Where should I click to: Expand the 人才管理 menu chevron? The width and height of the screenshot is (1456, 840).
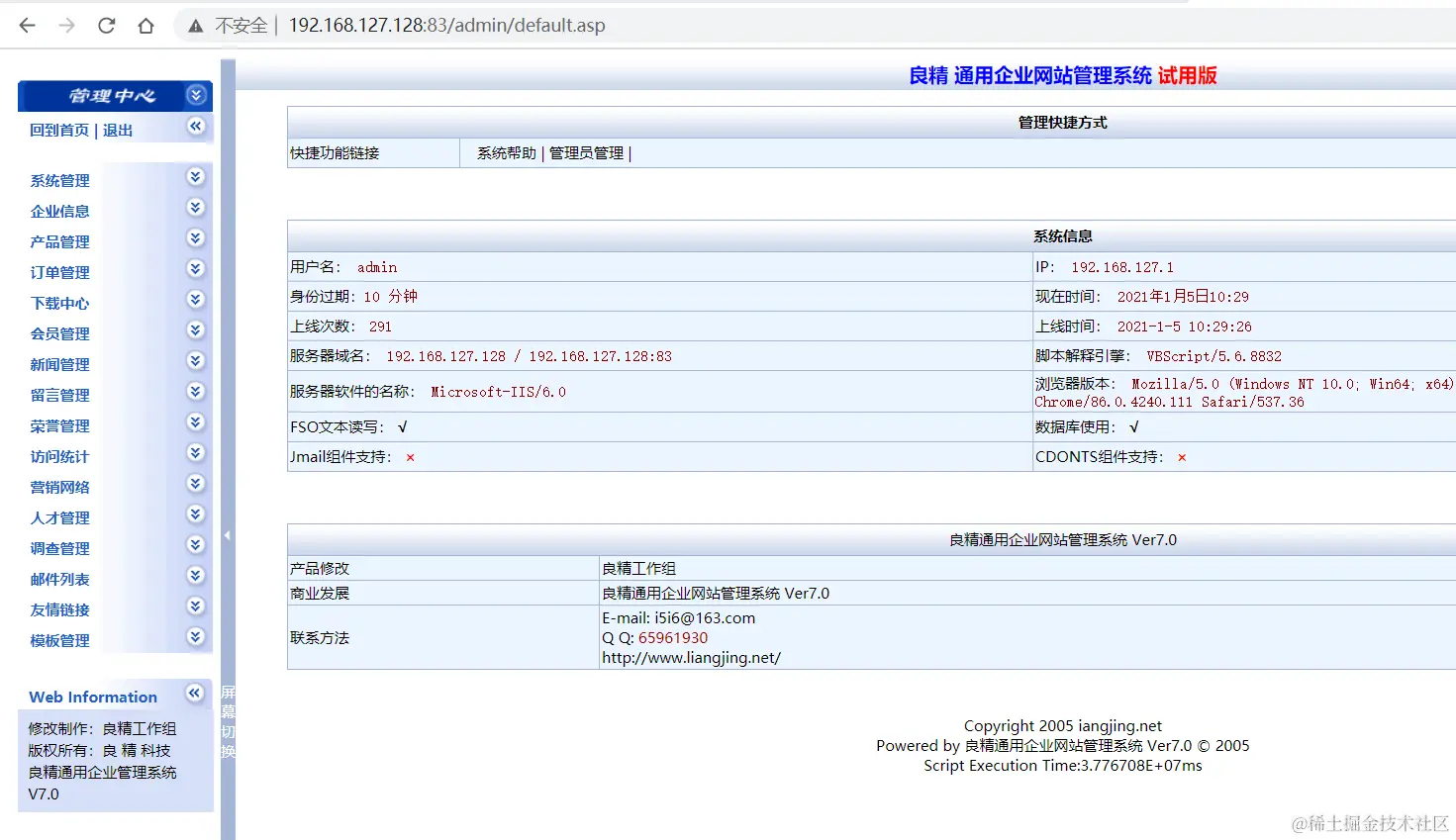(x=196, y=513)
